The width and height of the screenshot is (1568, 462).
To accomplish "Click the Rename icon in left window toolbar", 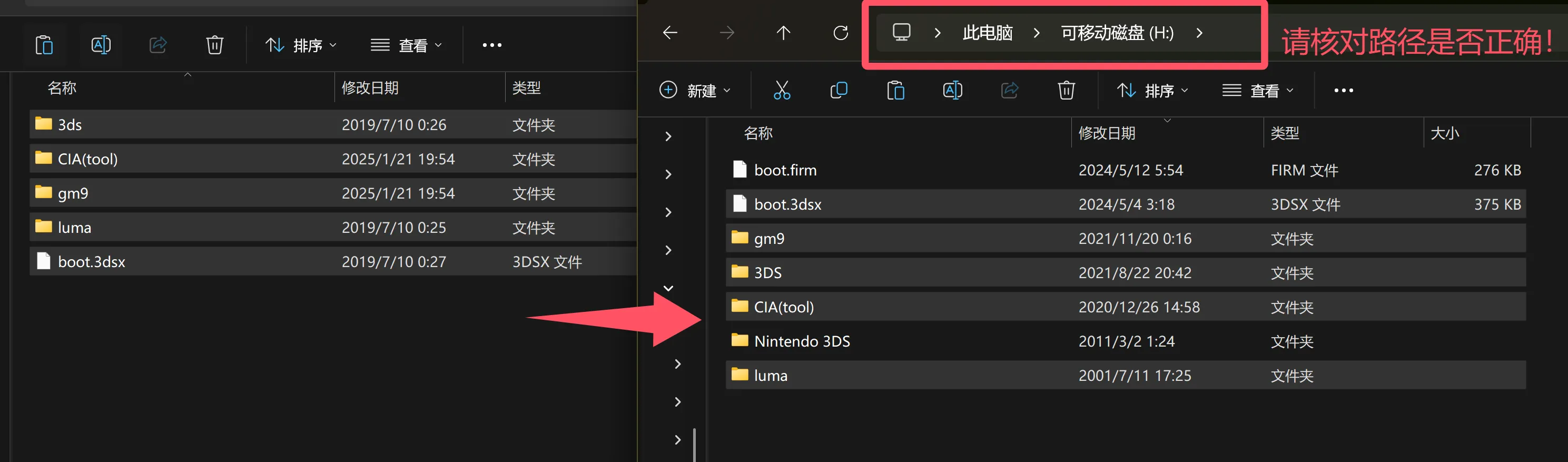I will coord(101,45).
